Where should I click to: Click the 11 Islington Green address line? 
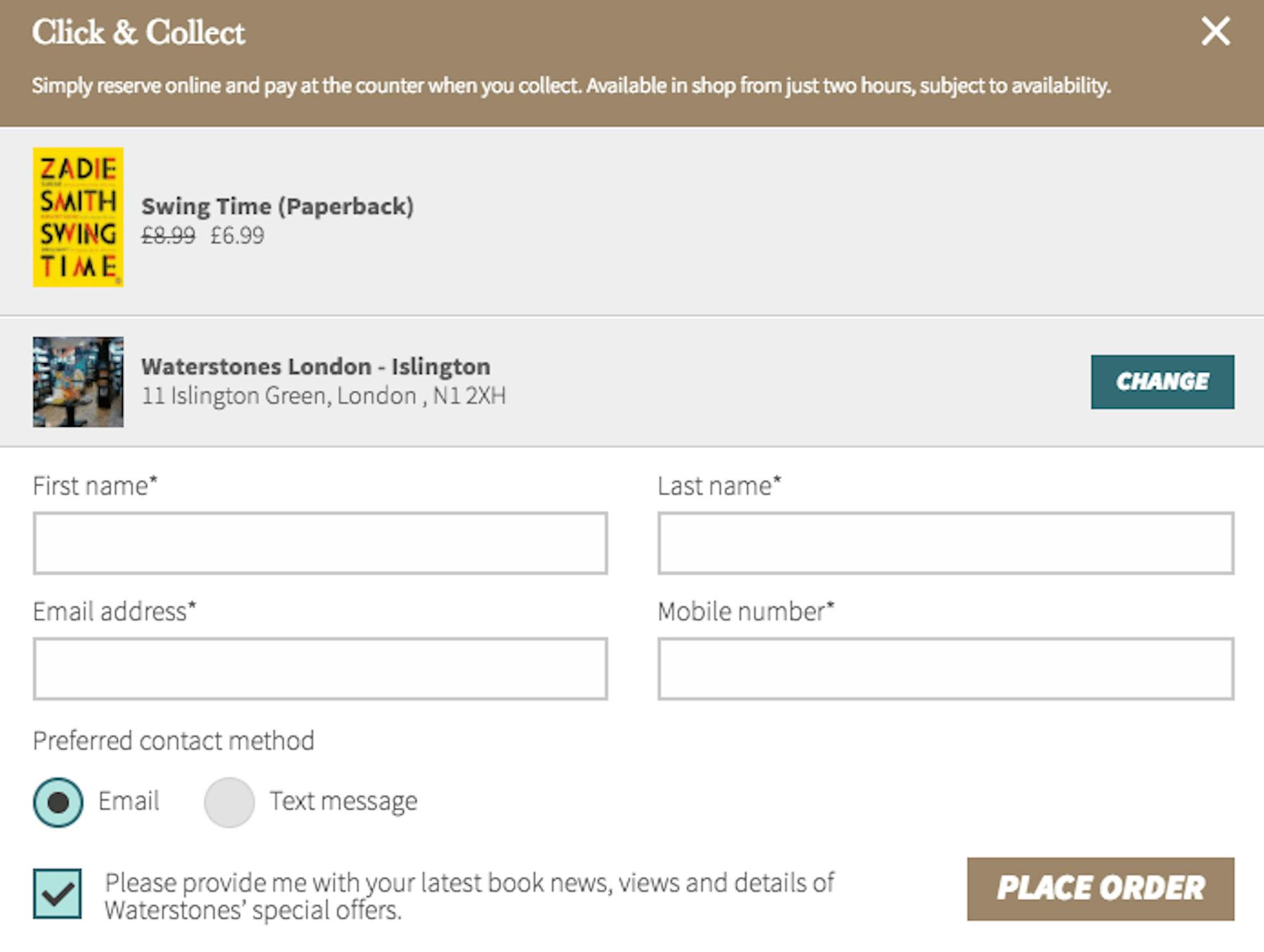[x=324, y=396]
